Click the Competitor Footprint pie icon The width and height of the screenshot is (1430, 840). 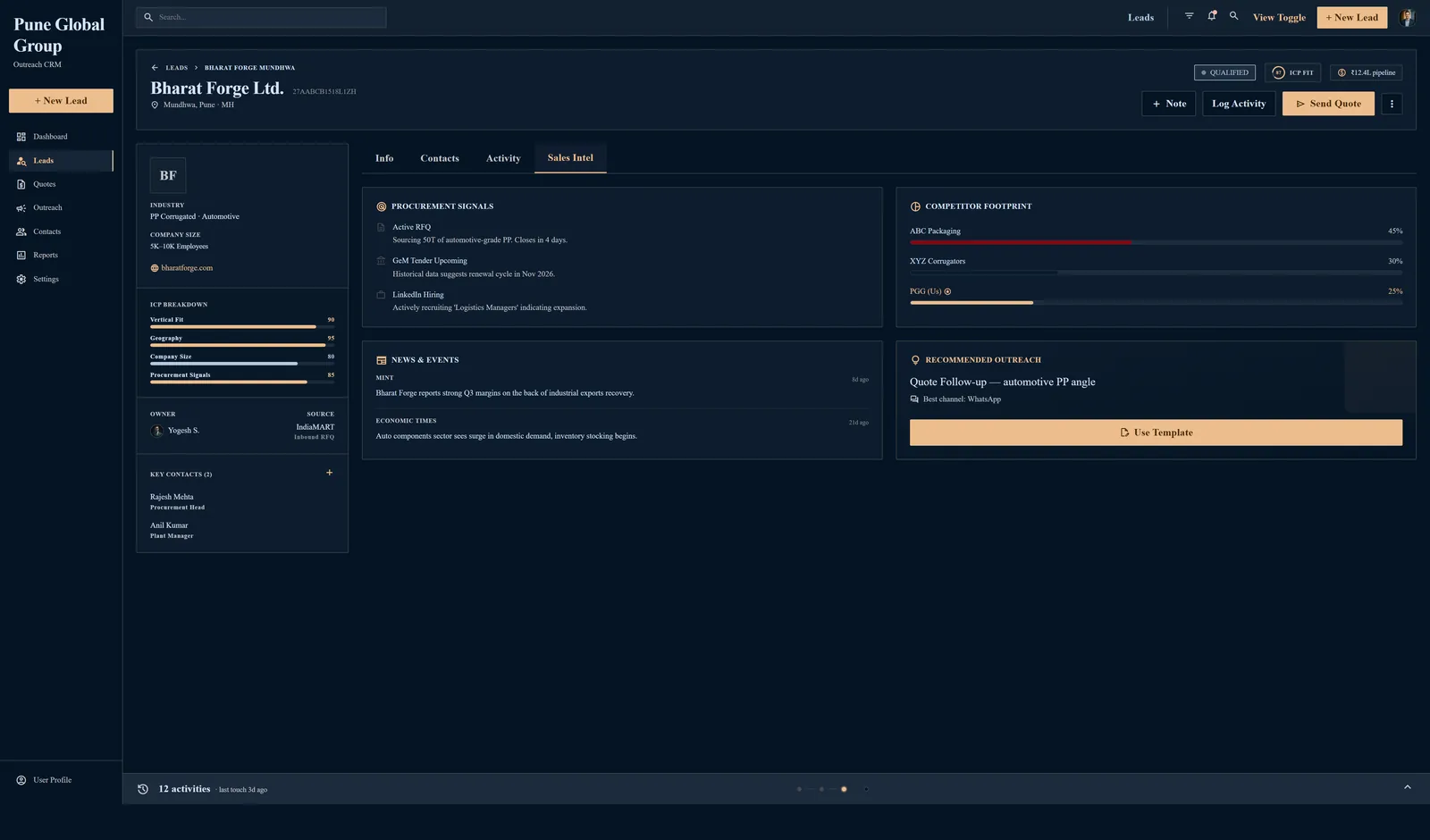pos(915,206)
